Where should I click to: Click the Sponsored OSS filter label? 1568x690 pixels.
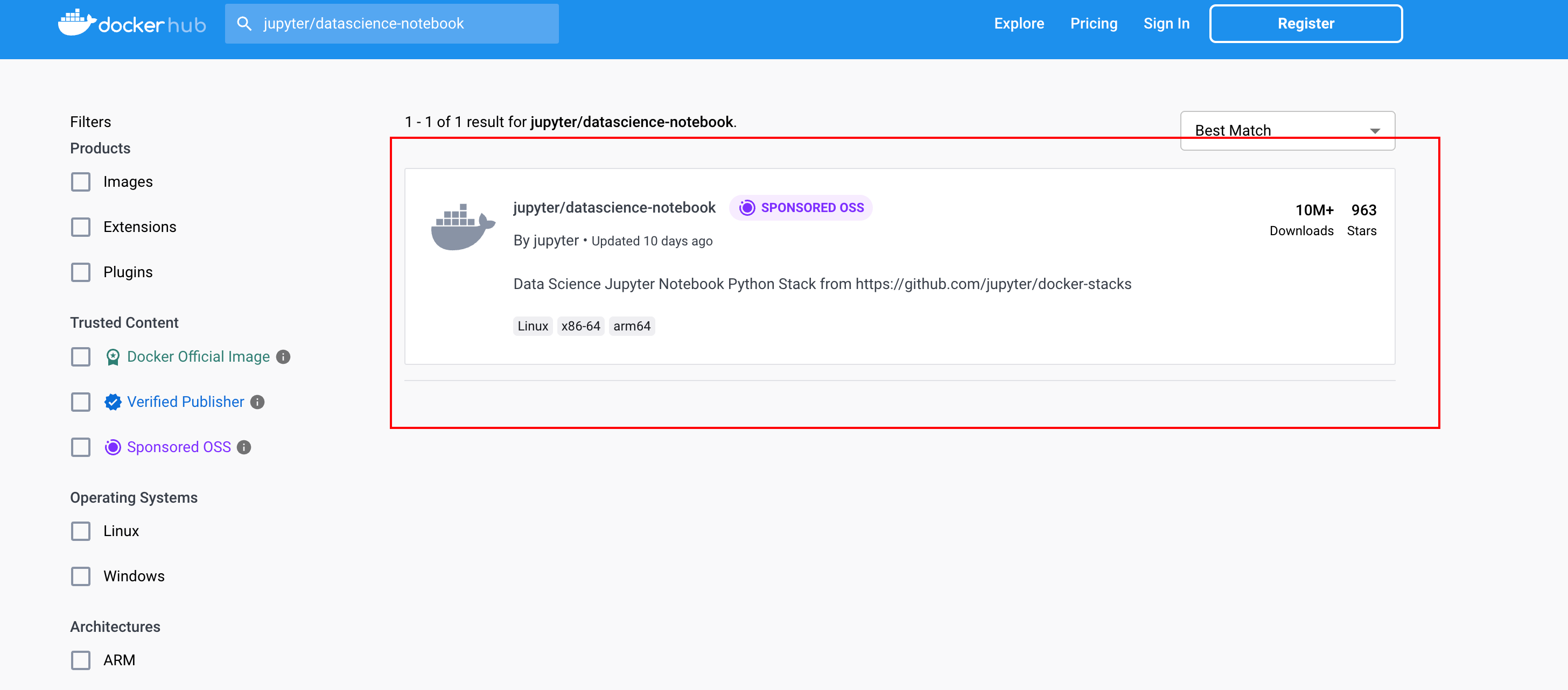(x=179, y=448)
